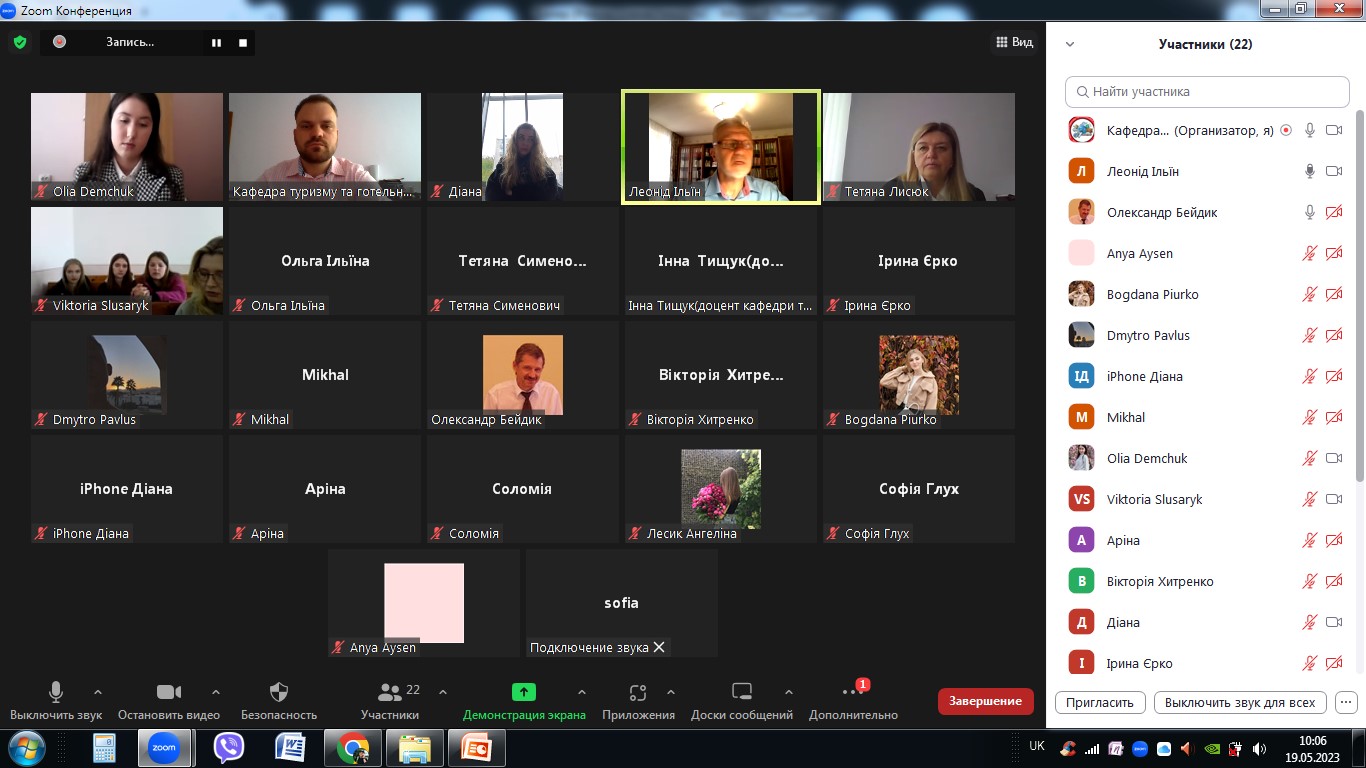The image size is (1366, 768).
Task: Expand audio options arrow beside Выключить звук
Action: coord(98,692)
